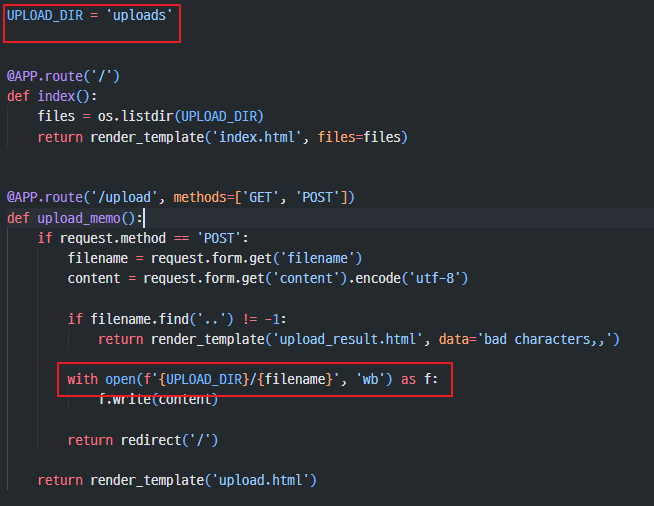
Task: Click the 'files = os.listdir(UPLOAD_DIR)' line
Action: [151, 116]
